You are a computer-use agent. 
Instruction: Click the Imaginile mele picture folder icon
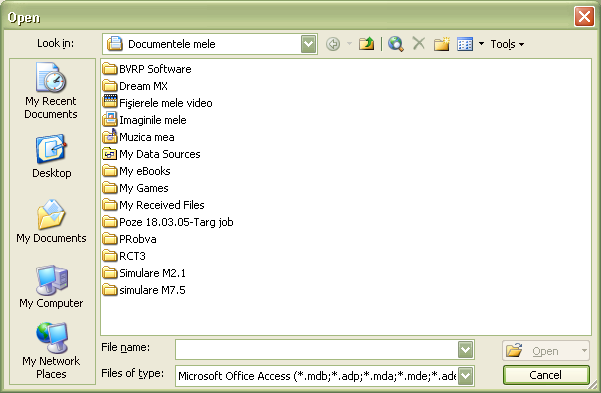point(110,119)
